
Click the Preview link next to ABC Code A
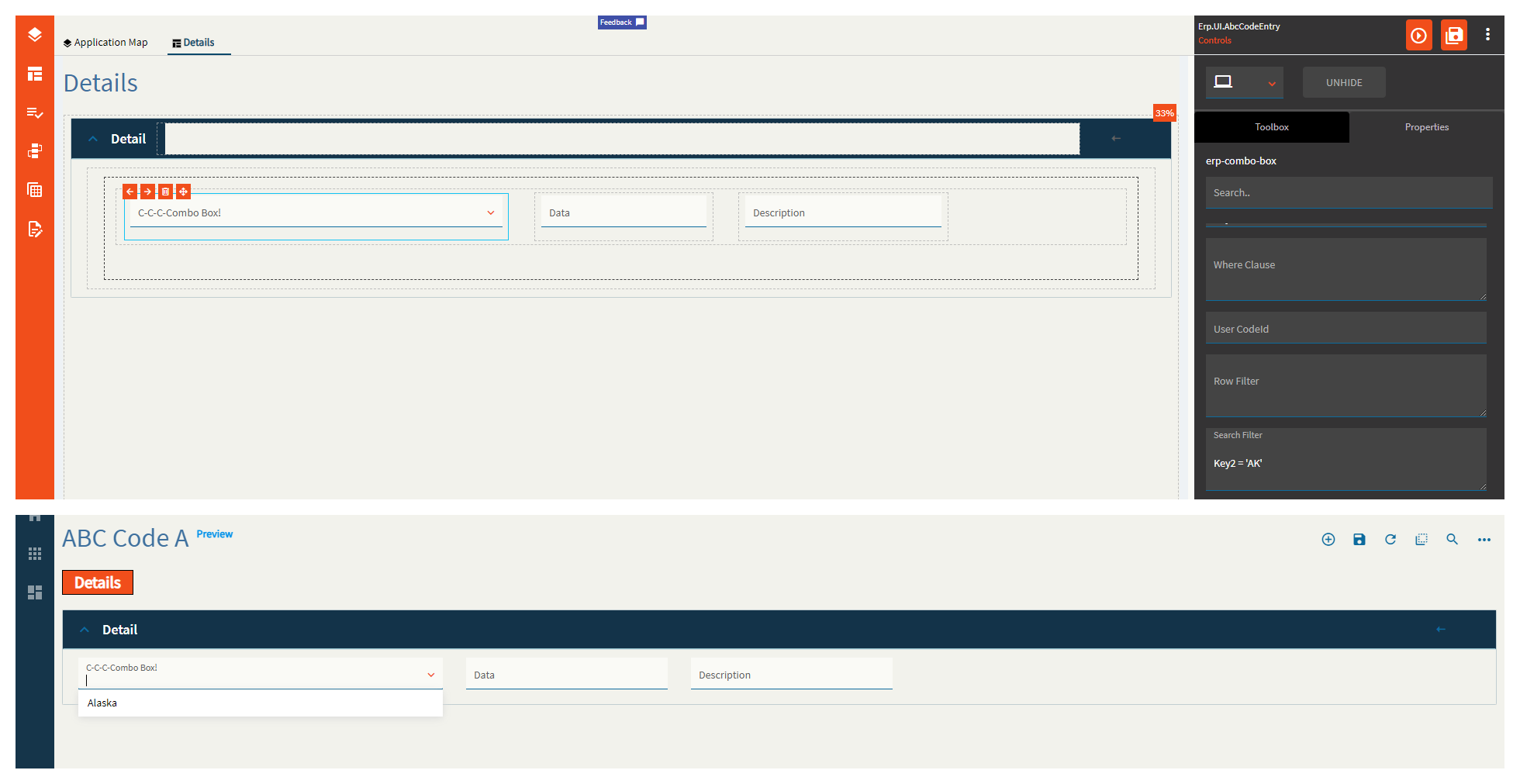pos(215,534)
